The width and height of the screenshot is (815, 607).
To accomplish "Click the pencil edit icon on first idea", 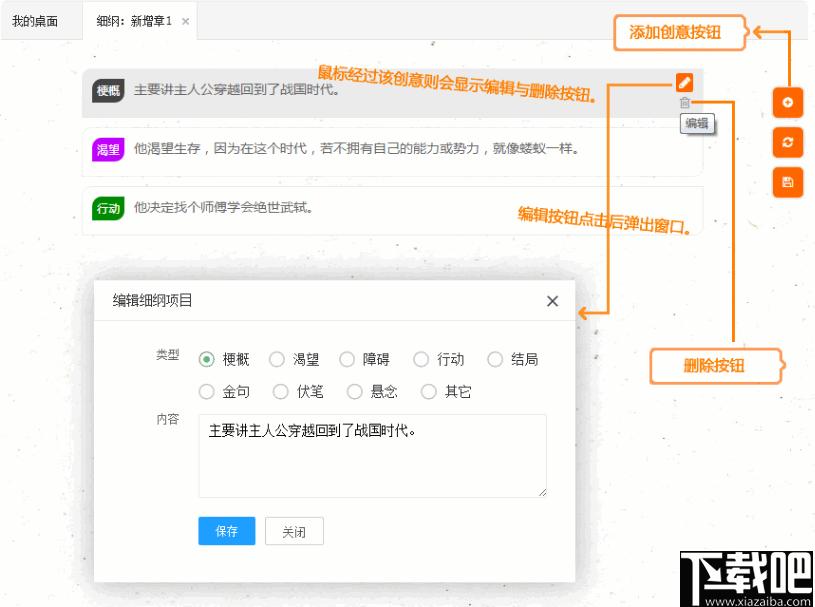I will tap(684, 83).
